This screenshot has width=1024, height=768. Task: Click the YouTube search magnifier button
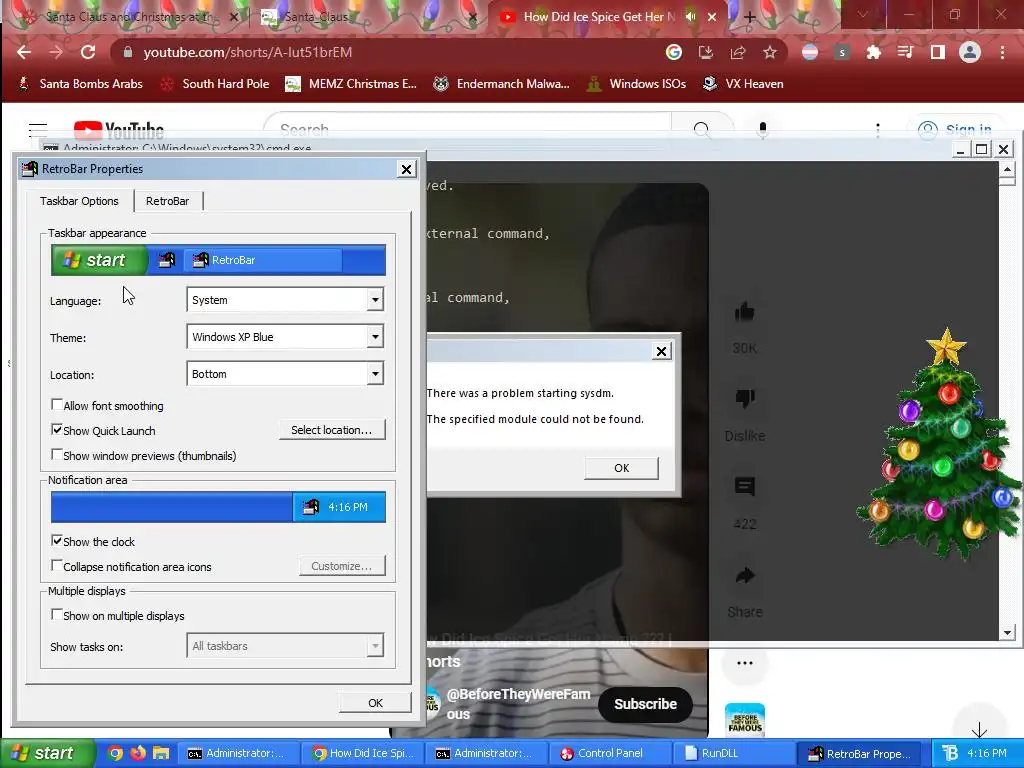point(702,129)
